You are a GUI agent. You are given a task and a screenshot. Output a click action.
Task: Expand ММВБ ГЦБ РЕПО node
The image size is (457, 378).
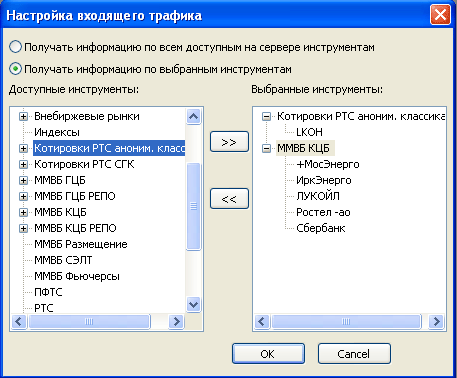[x=23, y=196]
